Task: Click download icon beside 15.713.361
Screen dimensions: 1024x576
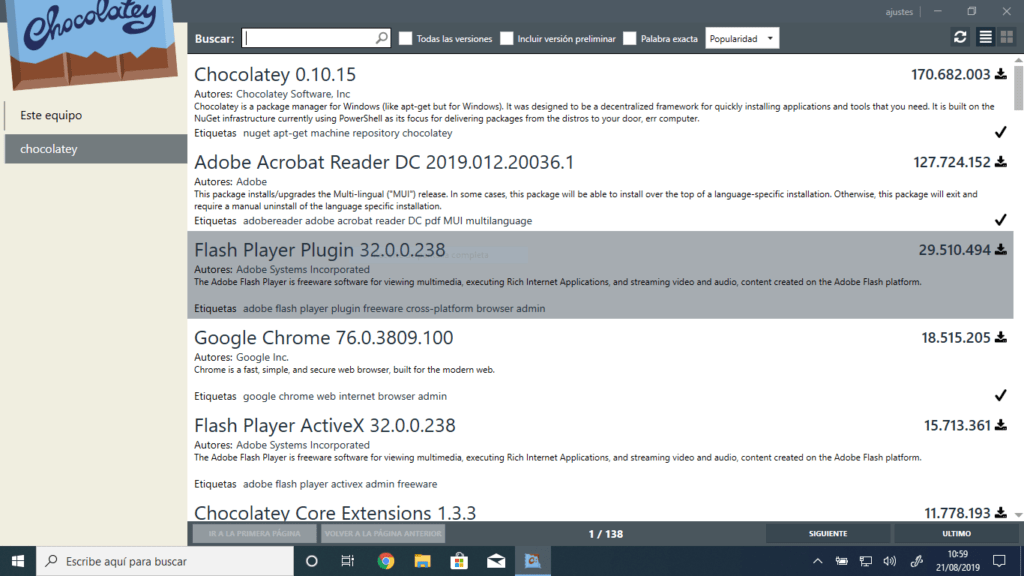Action: click(1000, 425)
